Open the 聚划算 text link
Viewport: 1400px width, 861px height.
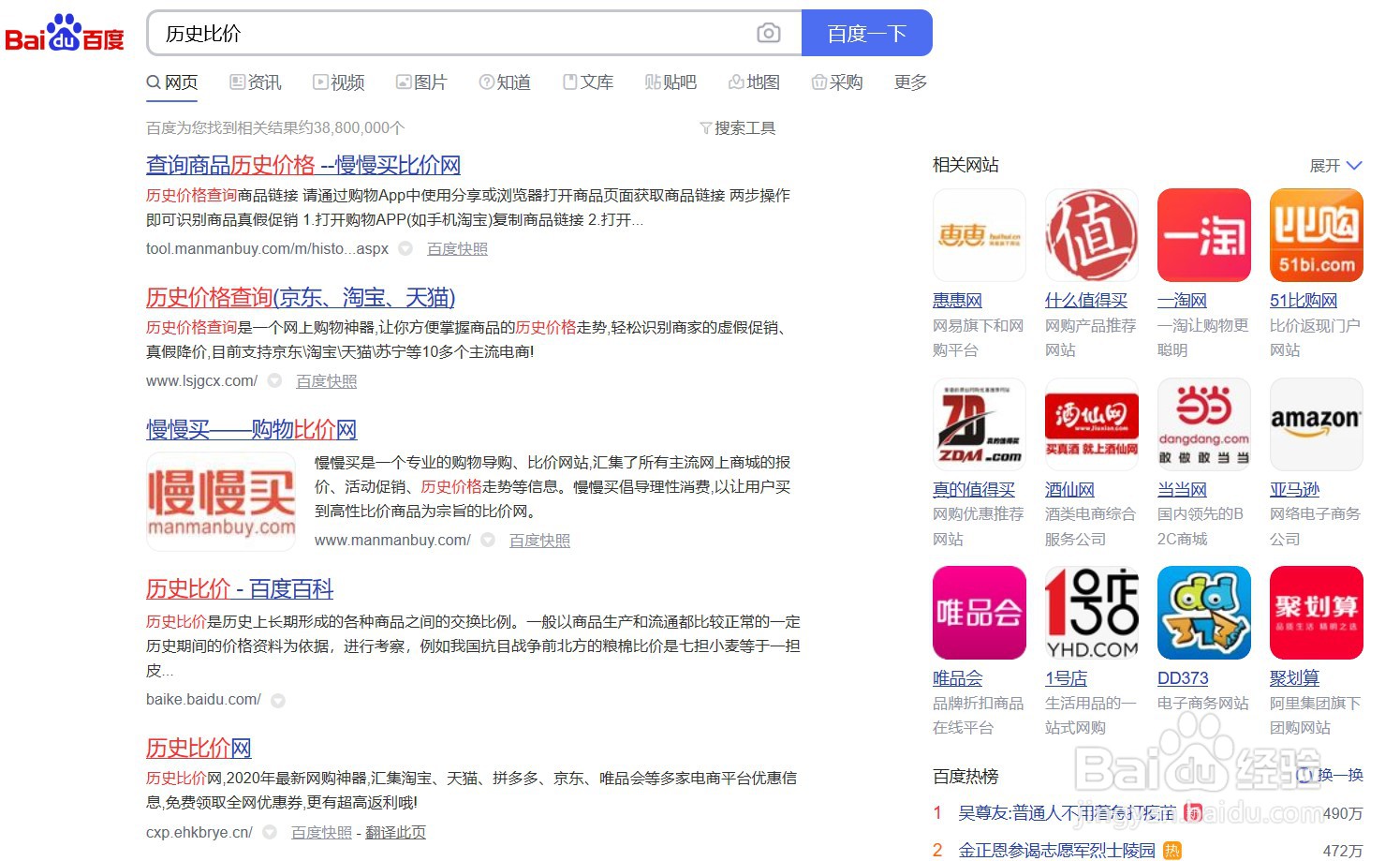click(1294, 678)
